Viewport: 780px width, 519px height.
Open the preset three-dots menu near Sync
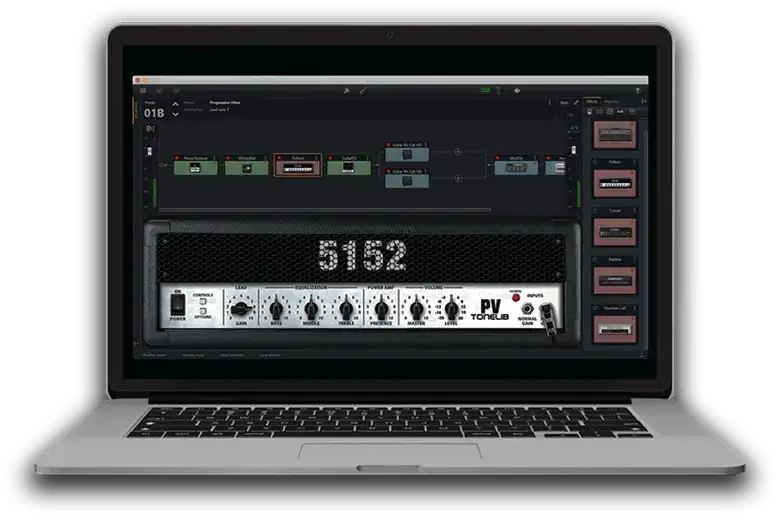coord(550,103)
